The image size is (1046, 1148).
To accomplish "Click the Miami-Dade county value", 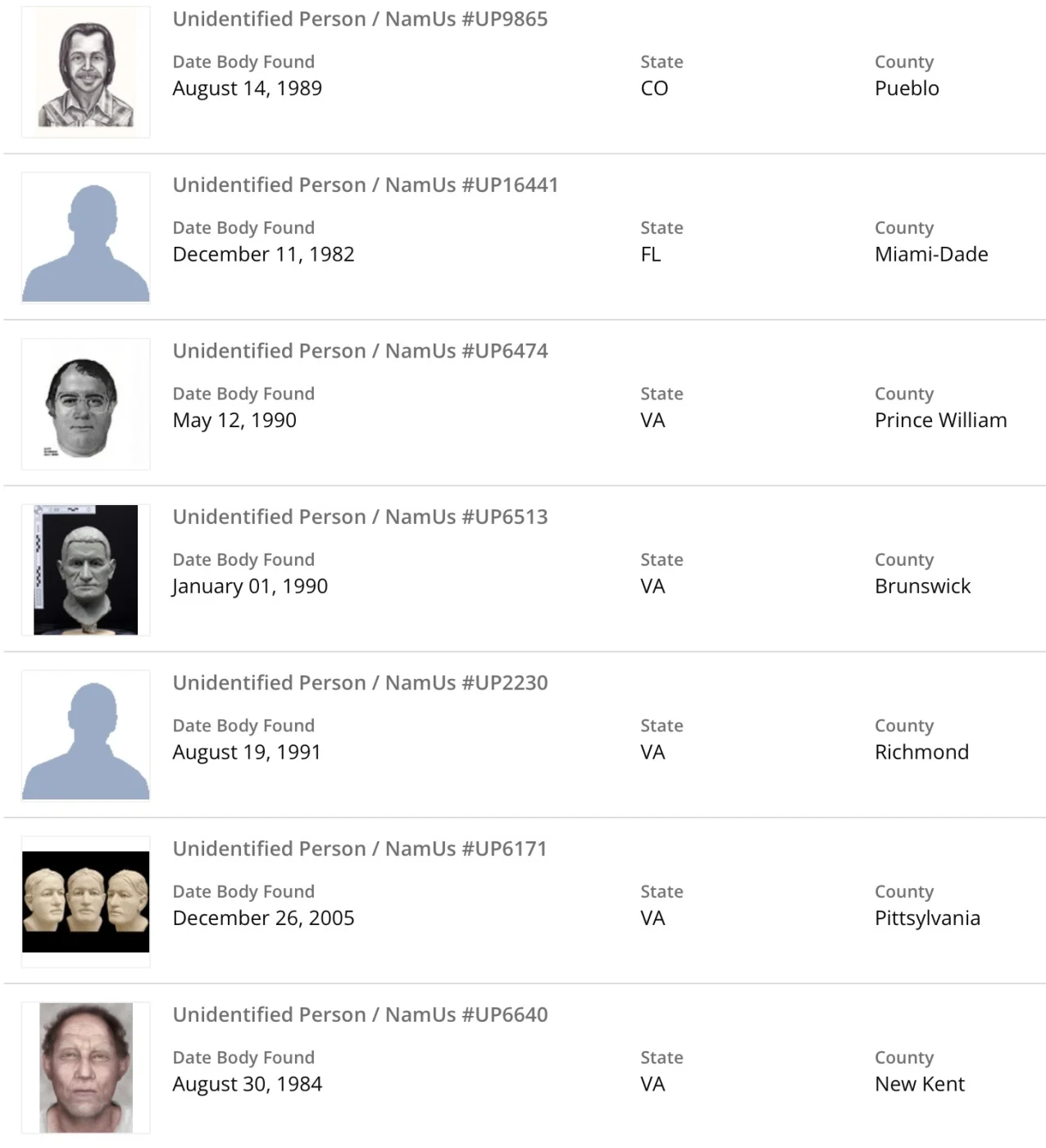I will (x=931, y=254).
